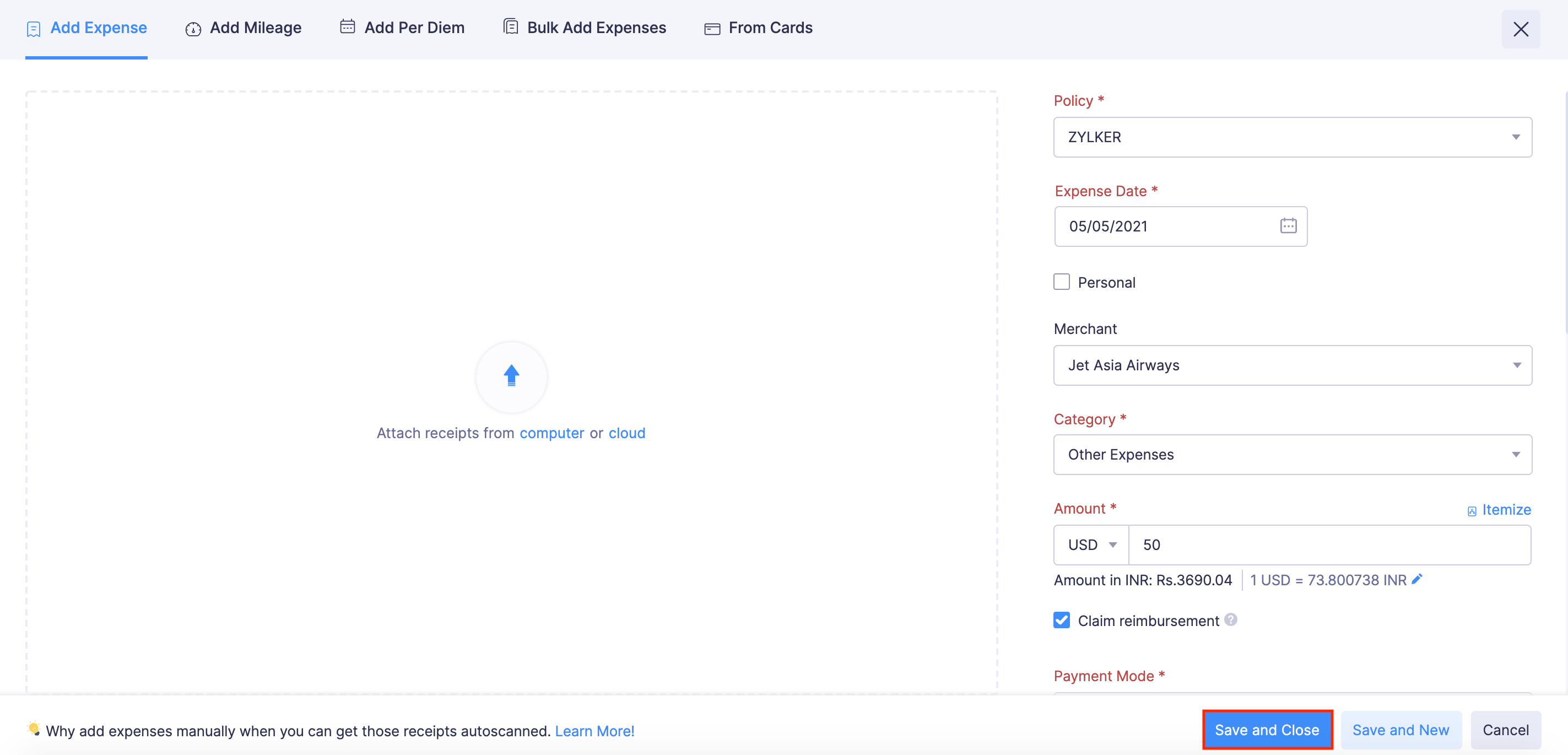Open Add Mileage via its gauge icon
This screenshot has width=1568, height=755.
pyautogui.click(x=193, y=29)
